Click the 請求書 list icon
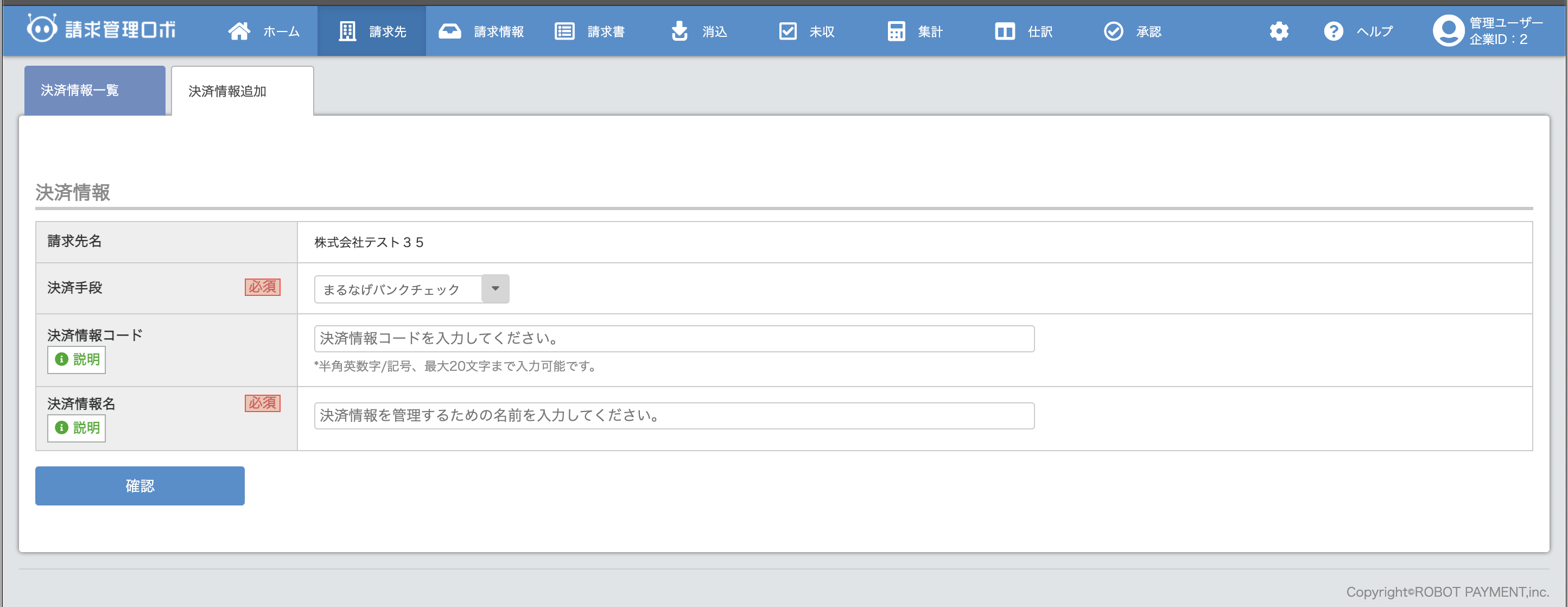 tap(564, 31)
